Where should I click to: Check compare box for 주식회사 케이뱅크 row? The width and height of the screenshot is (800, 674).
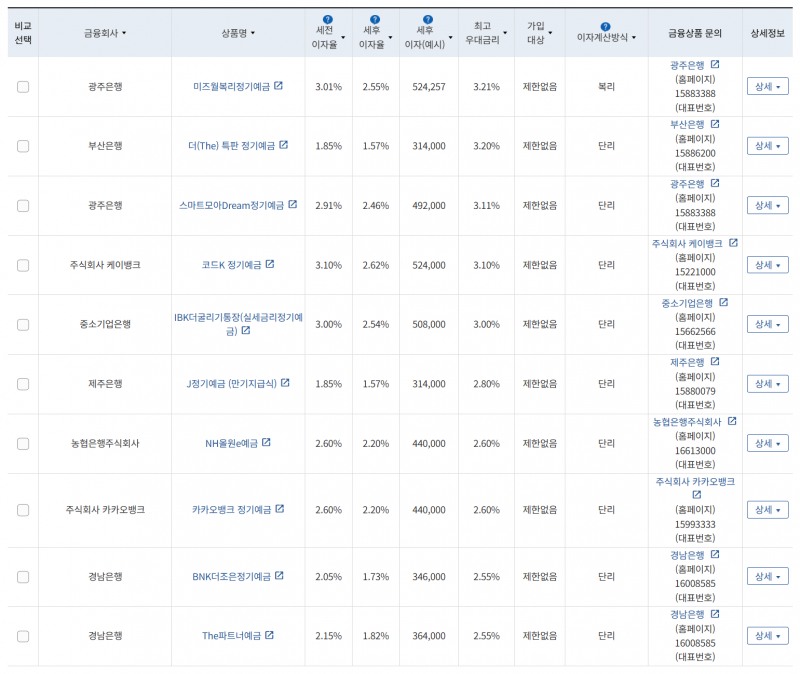point(23,265)
